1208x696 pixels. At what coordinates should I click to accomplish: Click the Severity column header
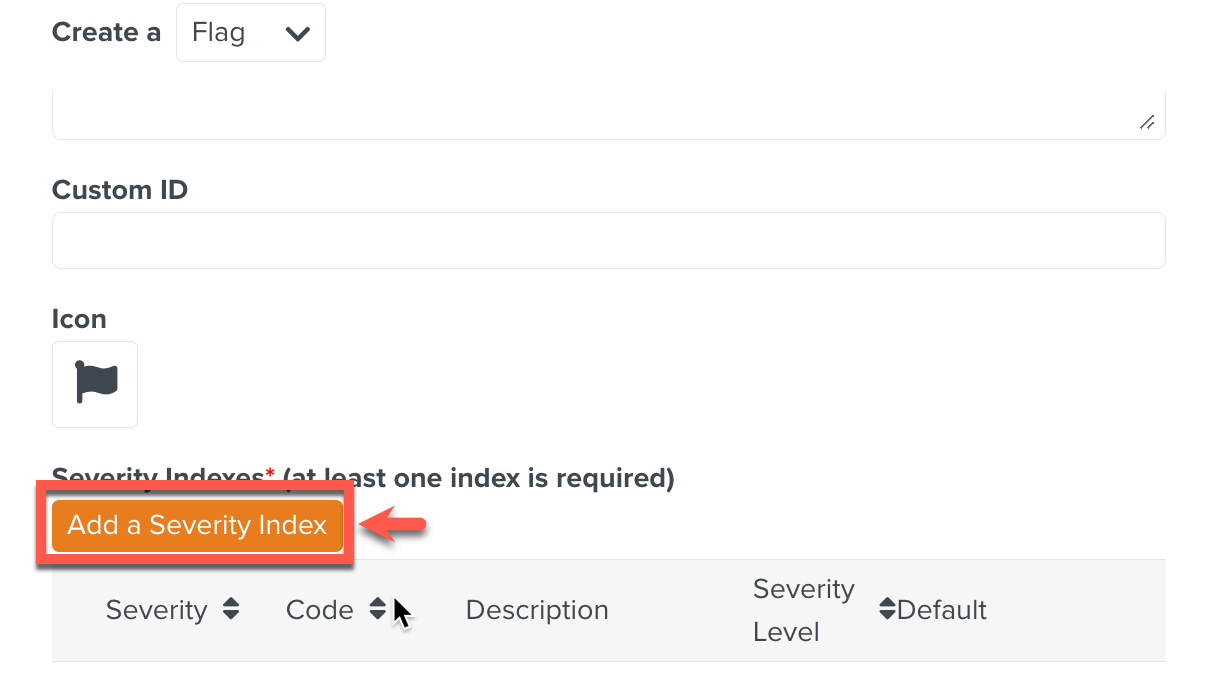(x=156, y=609)
